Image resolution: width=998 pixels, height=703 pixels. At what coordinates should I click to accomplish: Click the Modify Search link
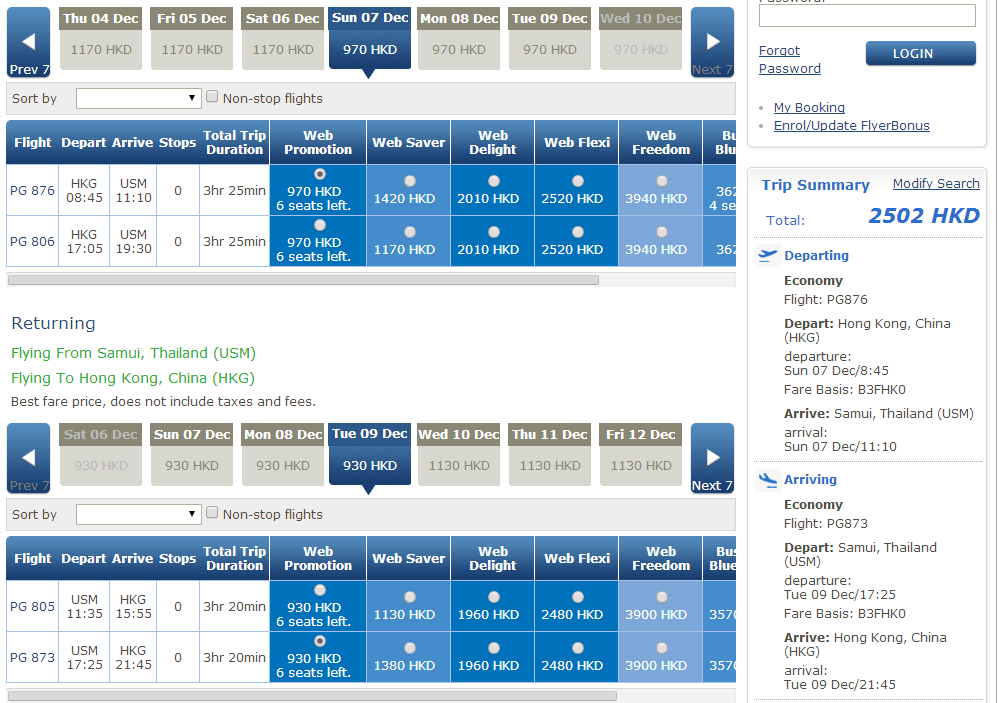coord(936,184)
